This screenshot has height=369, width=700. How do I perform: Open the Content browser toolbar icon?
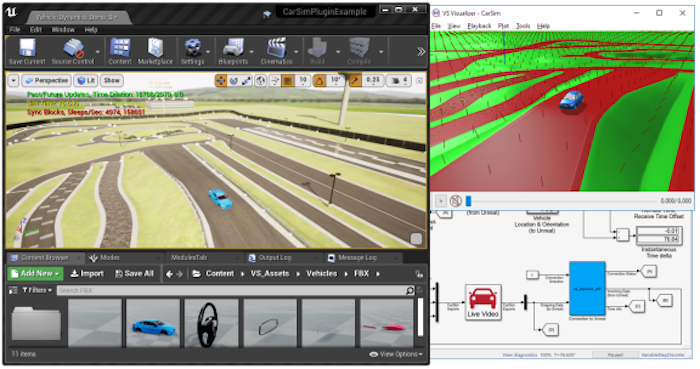120,52
